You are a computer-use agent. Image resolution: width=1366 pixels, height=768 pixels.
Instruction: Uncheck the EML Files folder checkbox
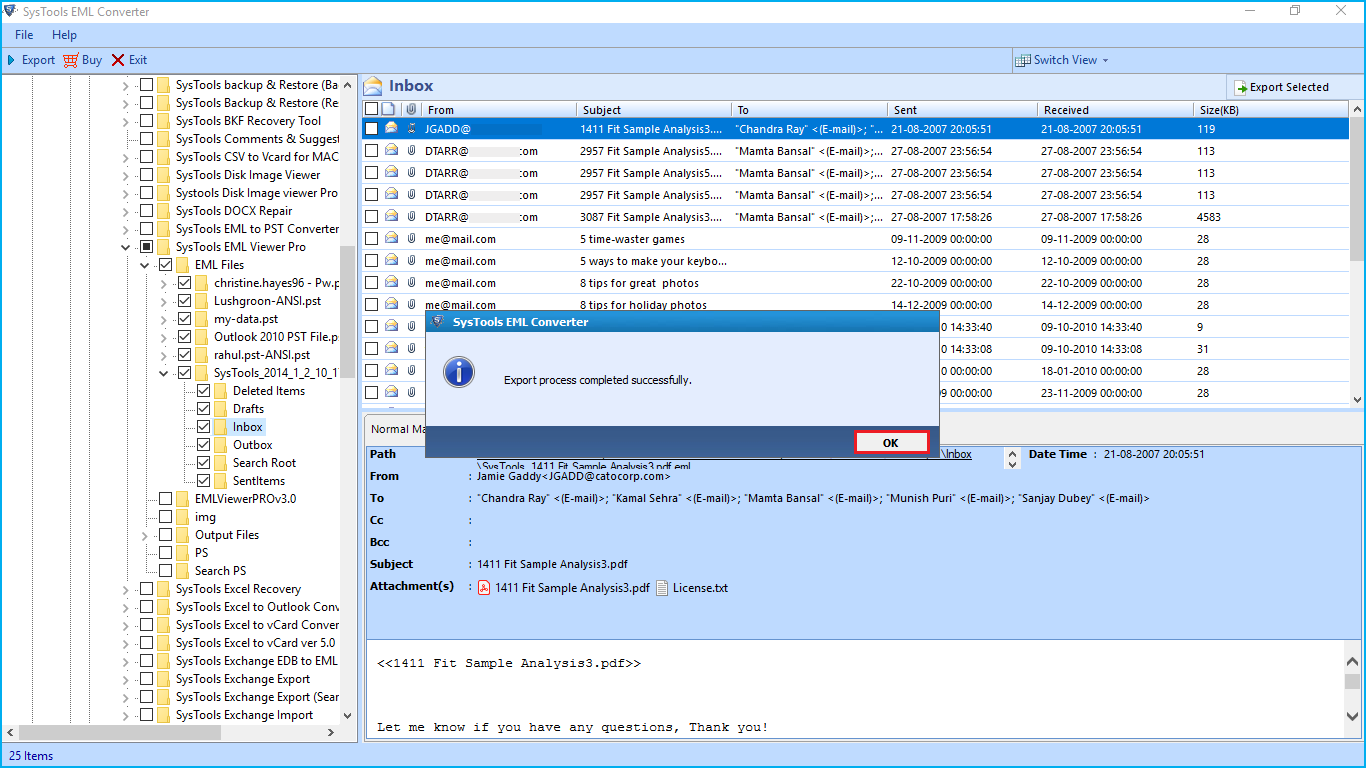[x=166, y=265]
